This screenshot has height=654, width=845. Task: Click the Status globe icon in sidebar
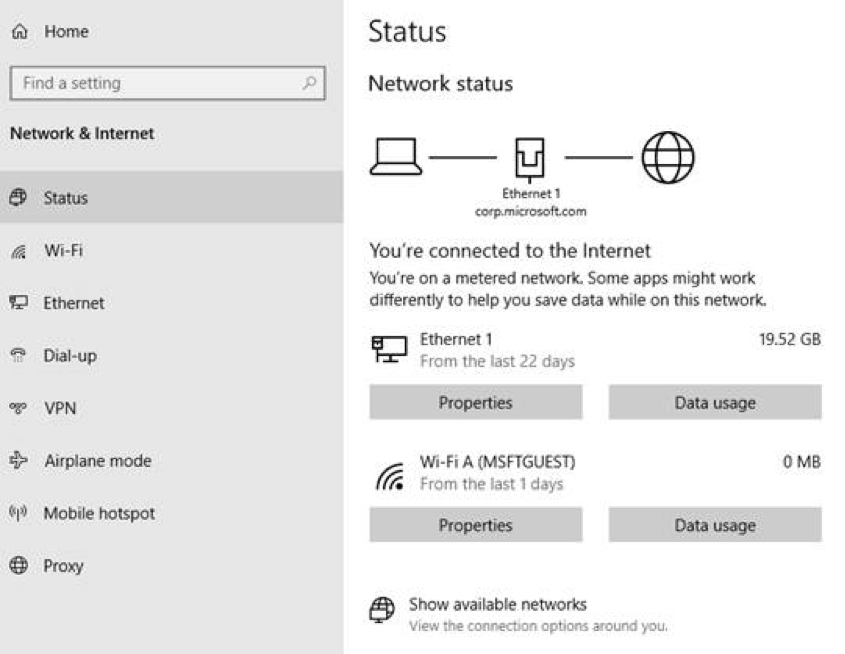pos(20,197)
